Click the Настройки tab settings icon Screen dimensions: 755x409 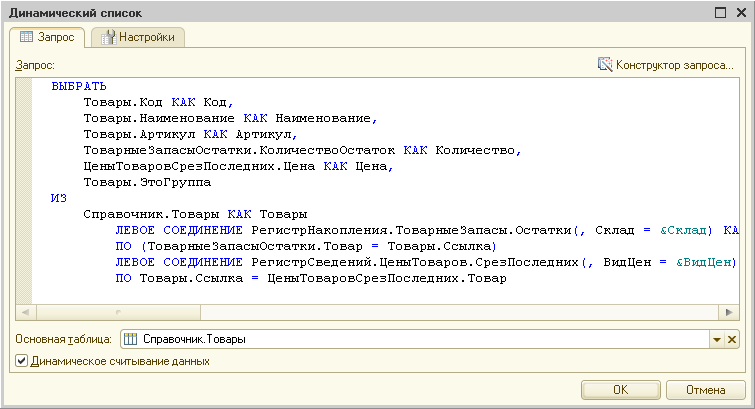click(x=109, y=37)
